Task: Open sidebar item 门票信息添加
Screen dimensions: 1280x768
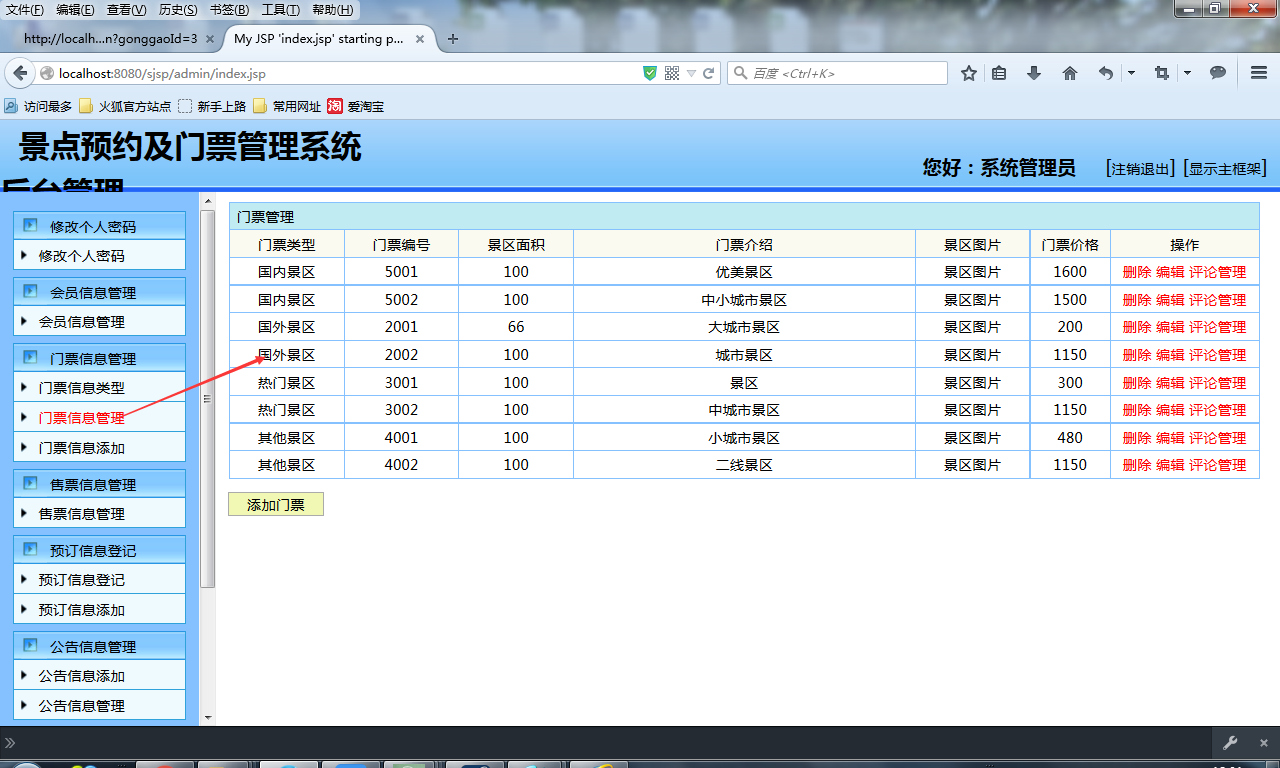Action: 82,448
